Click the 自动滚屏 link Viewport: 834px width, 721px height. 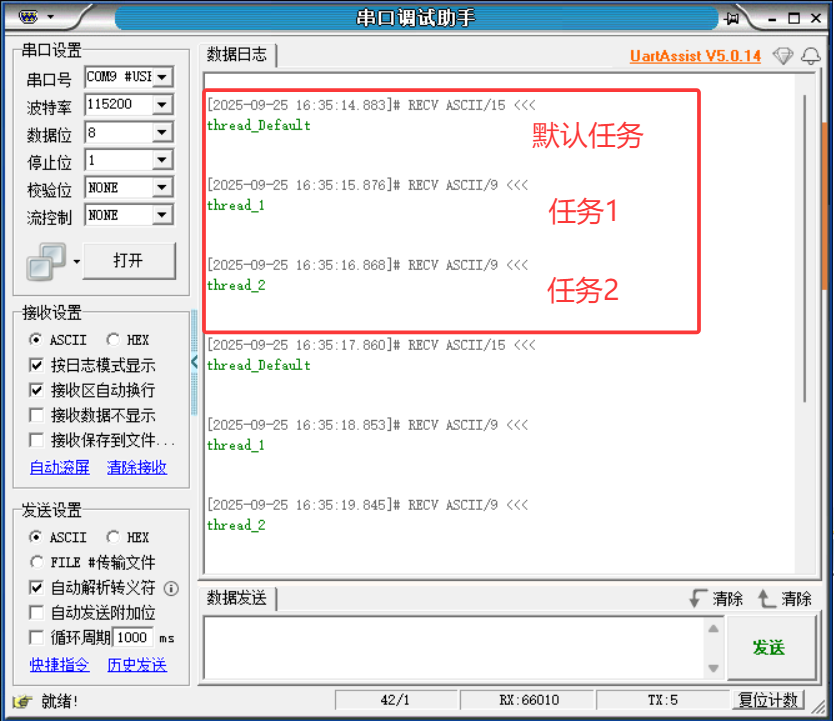[60, 467]
